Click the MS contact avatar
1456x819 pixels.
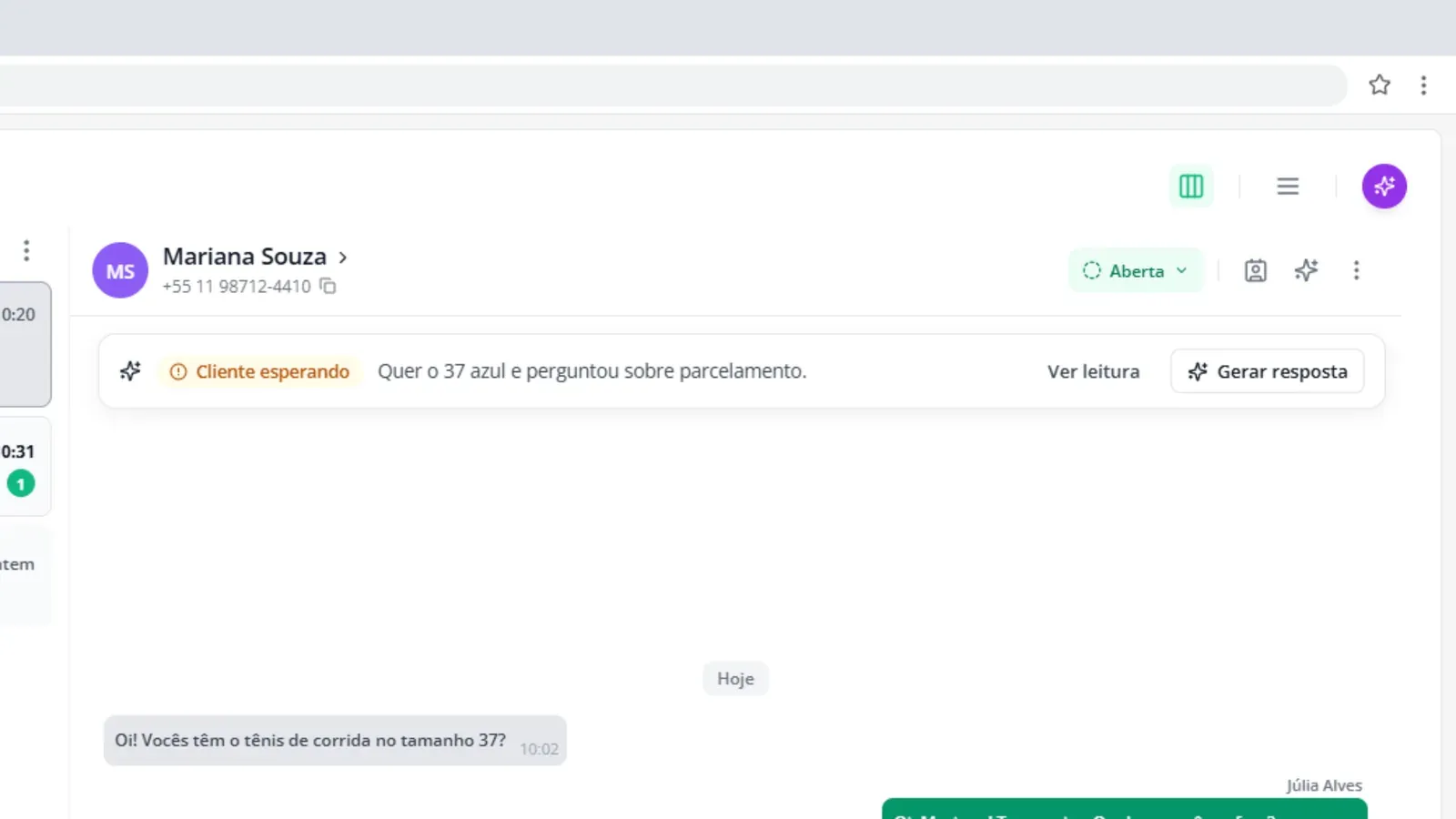pyautogui.click(x=120, y=270)
